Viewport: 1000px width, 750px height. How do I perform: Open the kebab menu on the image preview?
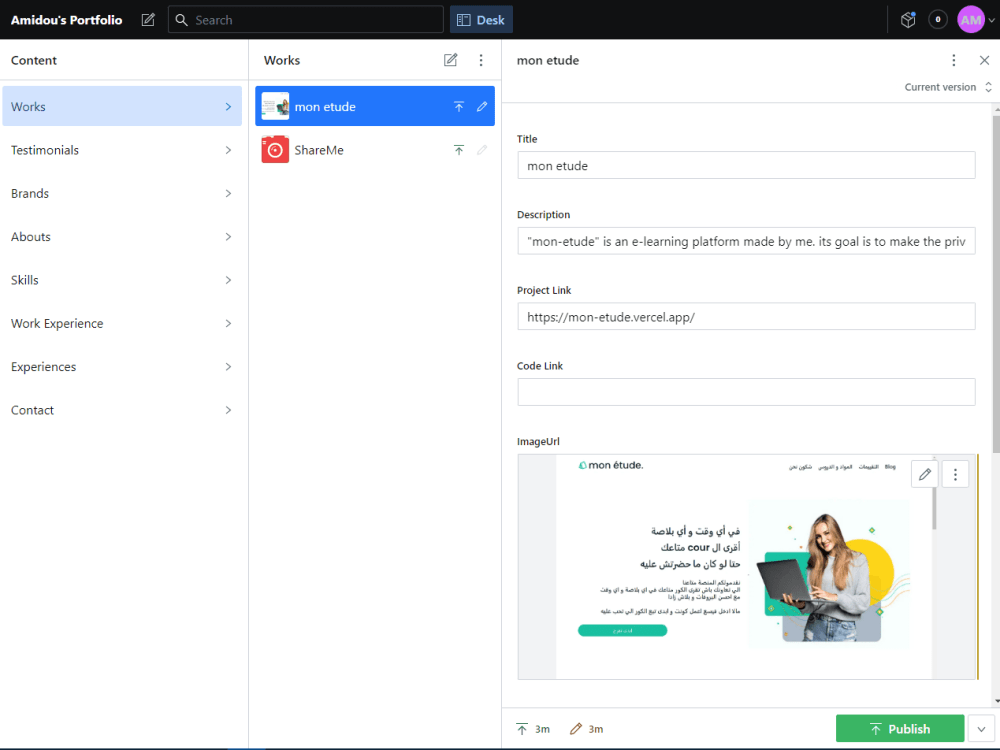955,473
